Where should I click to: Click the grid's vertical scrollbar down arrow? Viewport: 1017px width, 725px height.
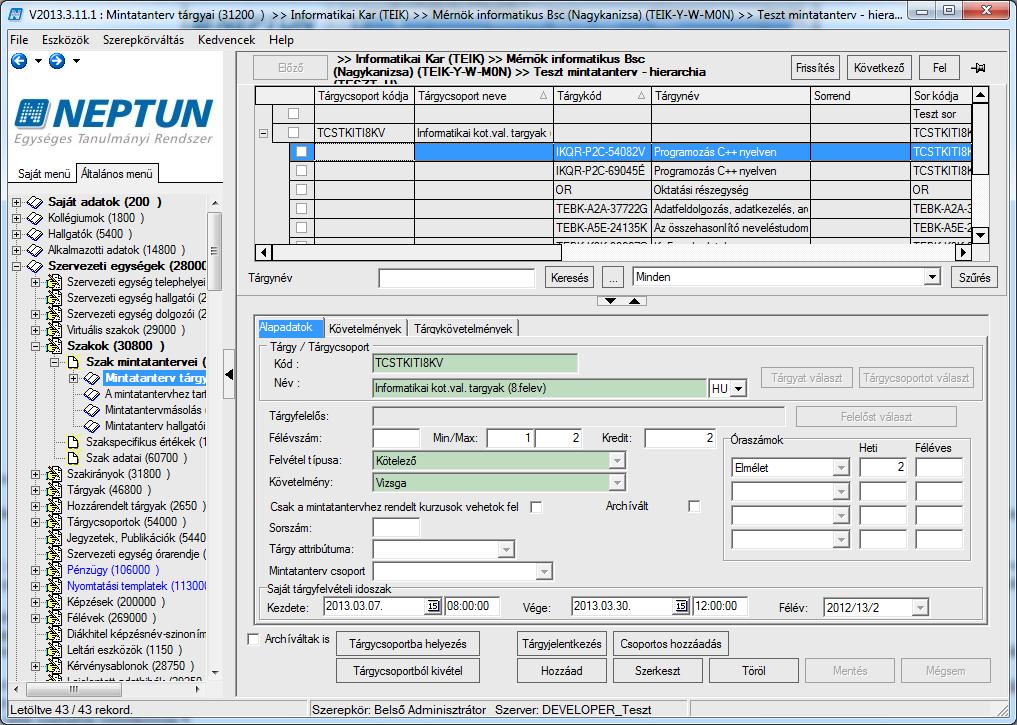point(980,235)
